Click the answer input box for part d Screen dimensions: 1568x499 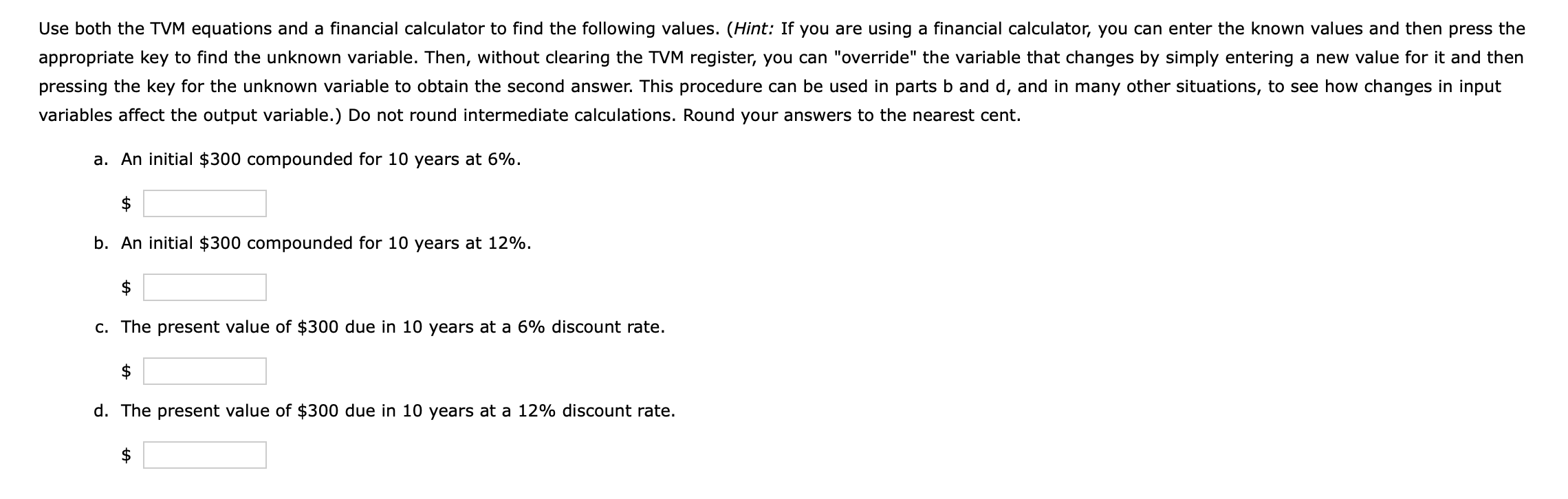tap(204, 456)
